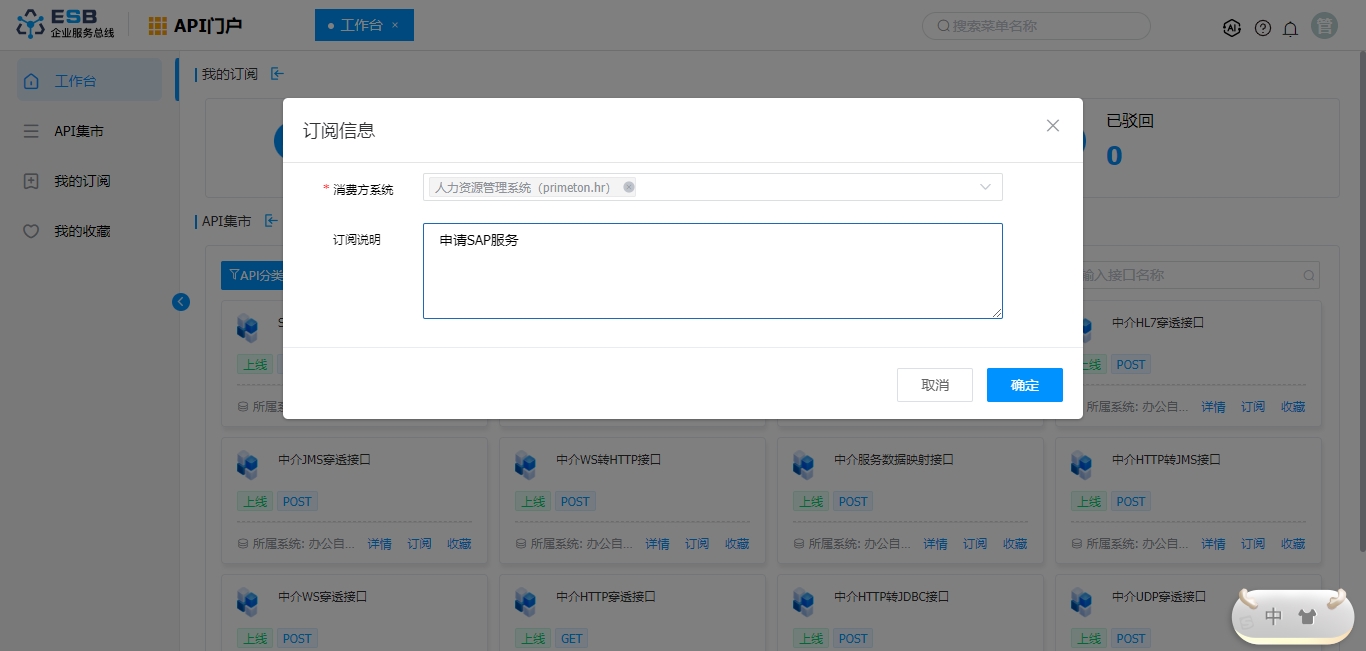The image size is (1366, 651).
Task: Open the user avatar icon
Action: (1324, 27)
